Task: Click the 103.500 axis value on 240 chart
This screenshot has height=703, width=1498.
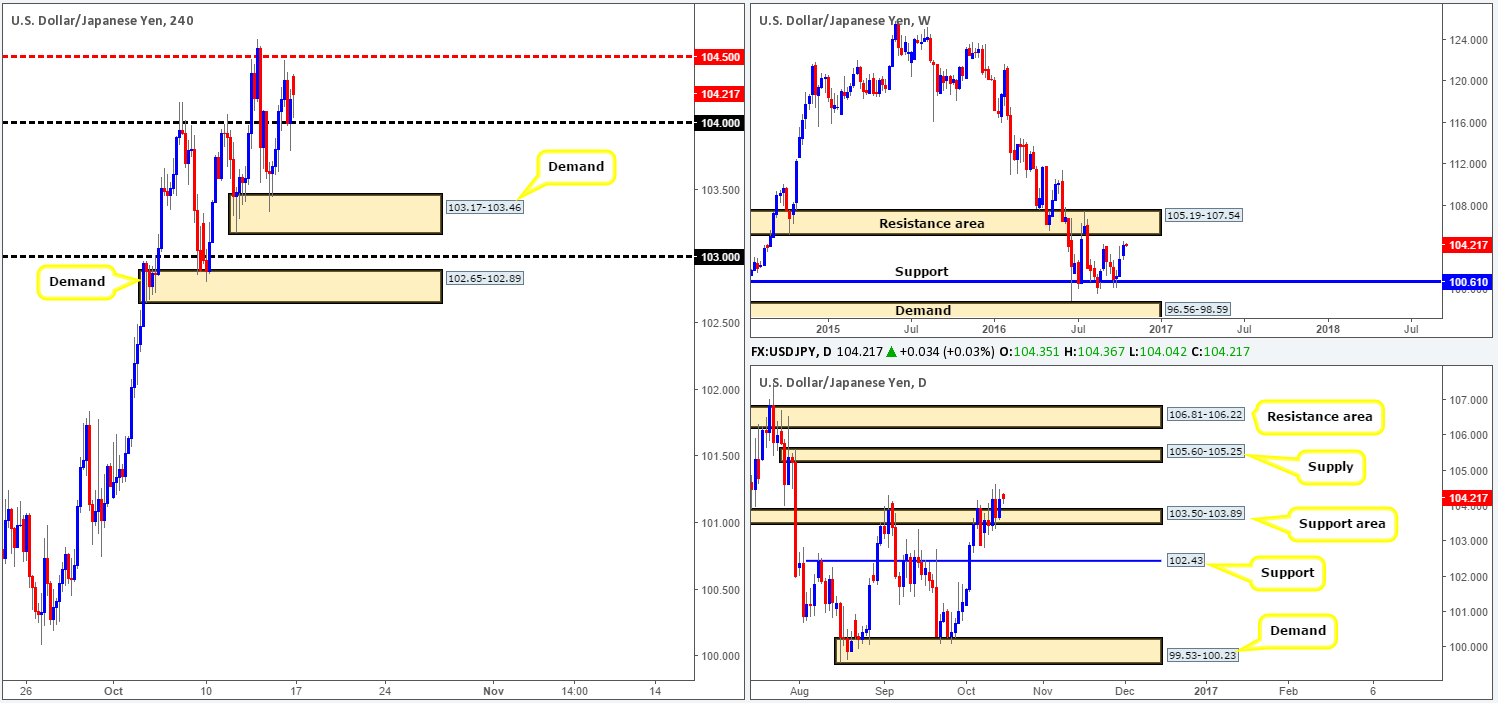Action: tap(722, 190)
